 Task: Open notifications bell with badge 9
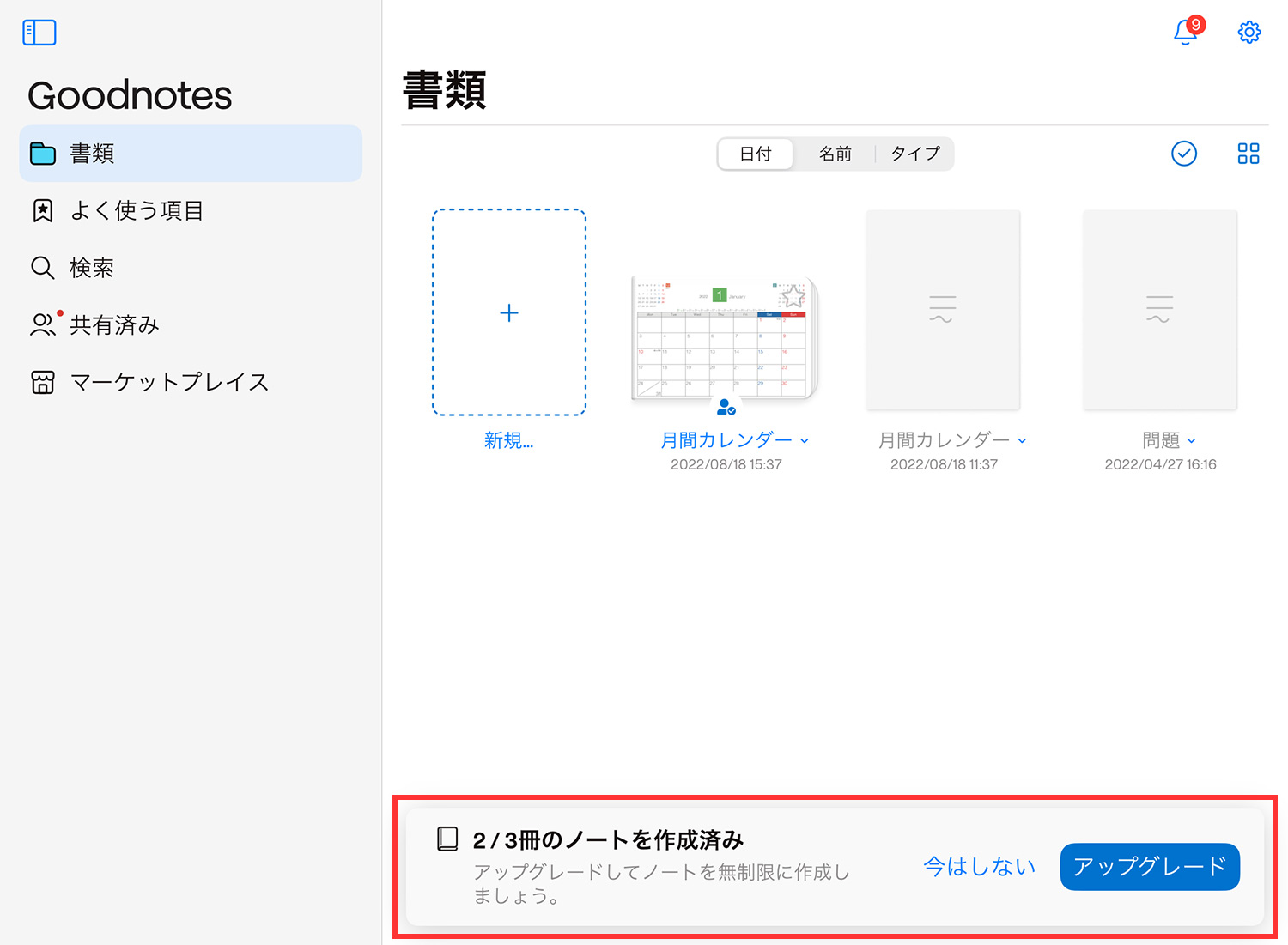click(x=1188, y=31)
